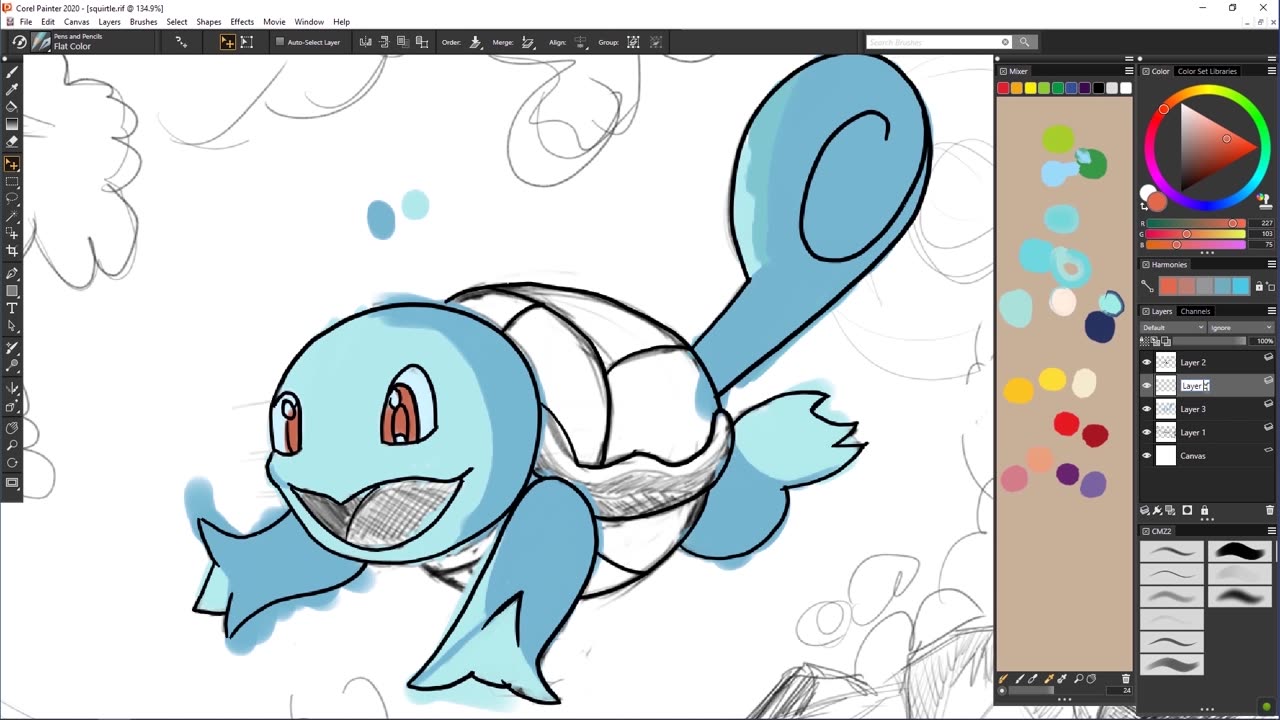Select the Eraser tool in the toolbox
The image size is (1280, 720).
tap(12, 141)
